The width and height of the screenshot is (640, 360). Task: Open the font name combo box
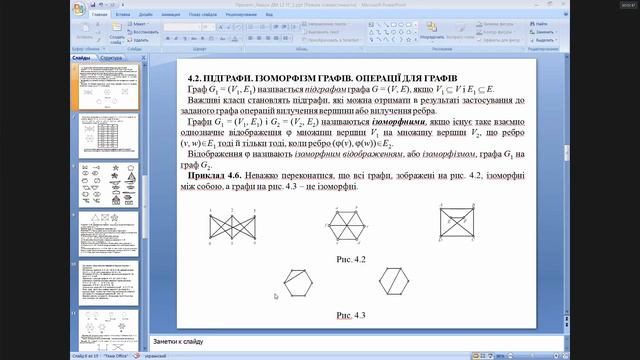click(182, 27)
